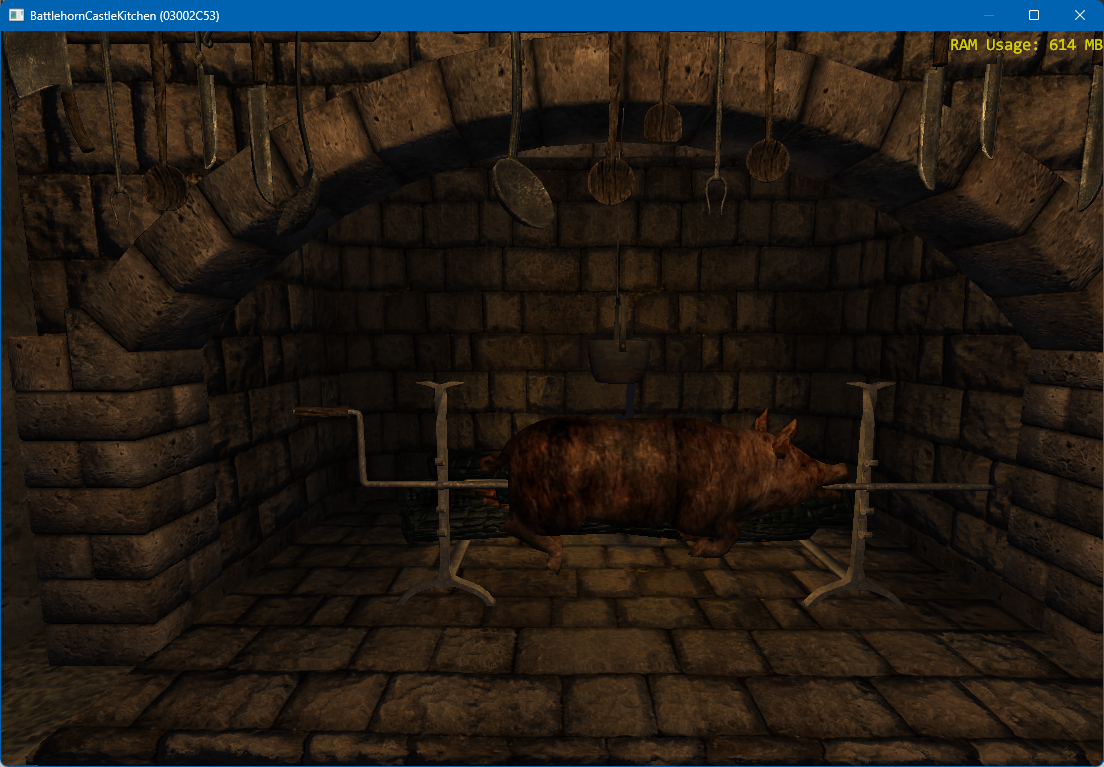Click the round wooden paddle right of center
The image size is (1104, 767).
(x=768, y=158)
